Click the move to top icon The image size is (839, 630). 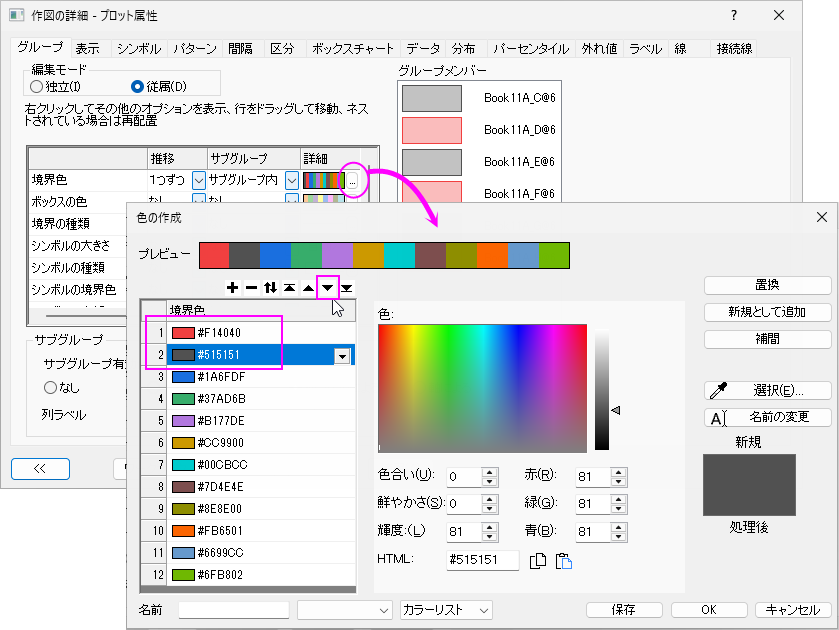coord(289,288)
